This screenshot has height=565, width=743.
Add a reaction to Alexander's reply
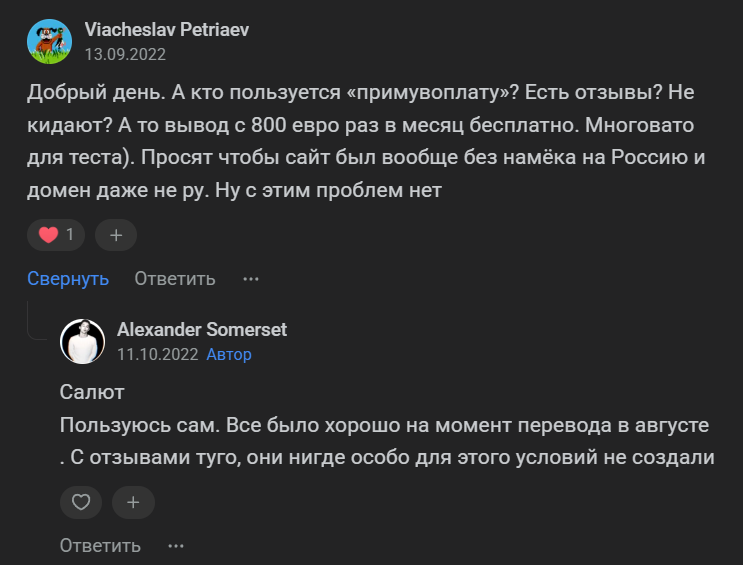(x=133, y=502)
